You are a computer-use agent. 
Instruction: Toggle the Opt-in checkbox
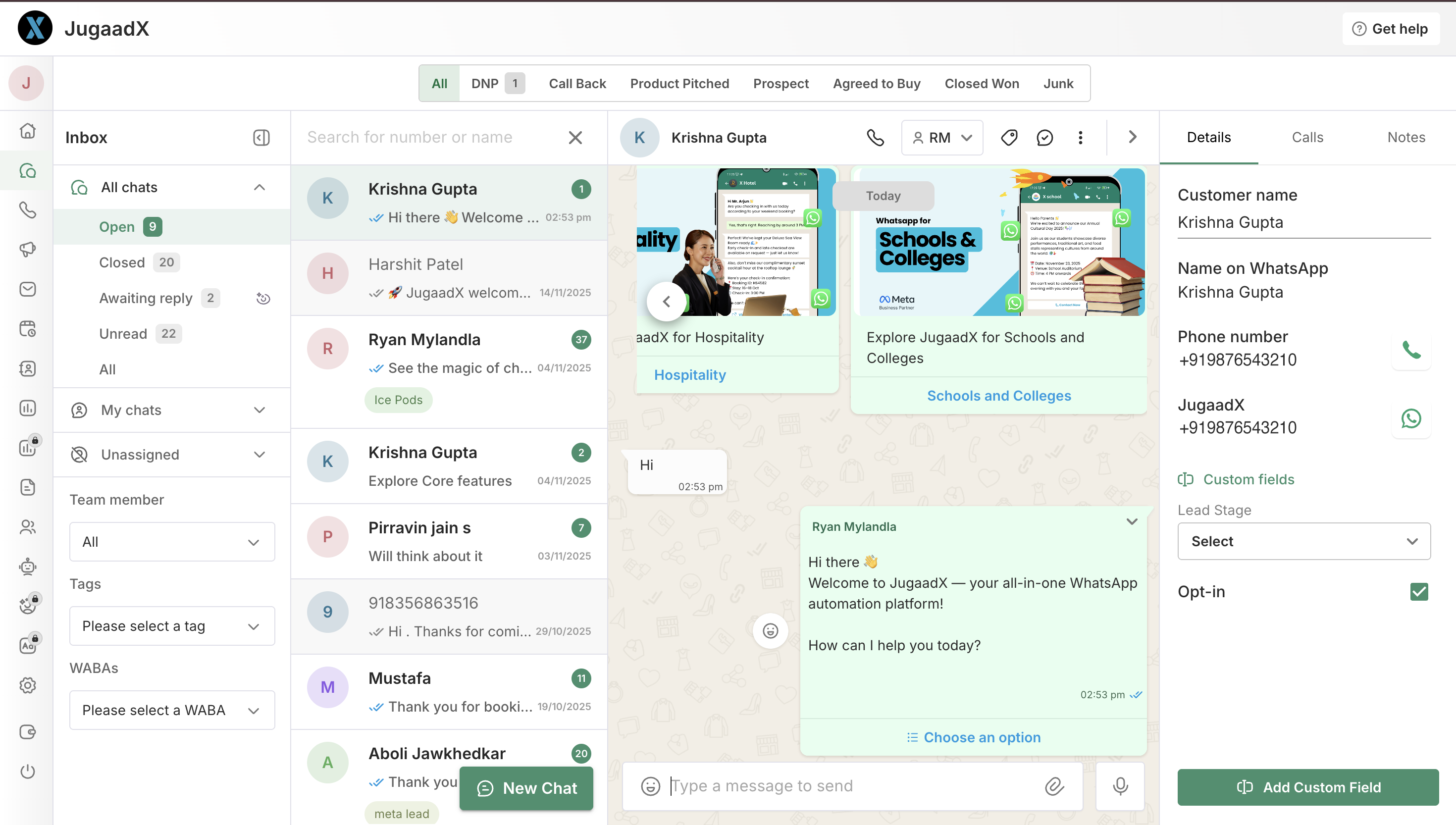pos(1418,592)
